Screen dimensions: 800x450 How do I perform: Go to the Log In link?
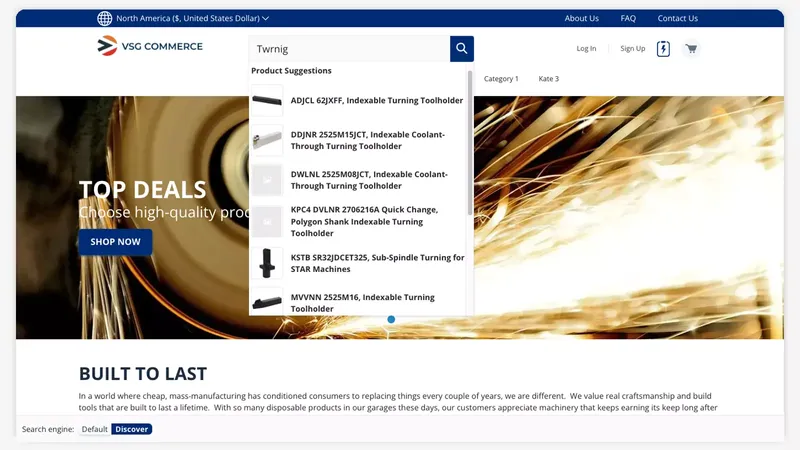[586, 49]
